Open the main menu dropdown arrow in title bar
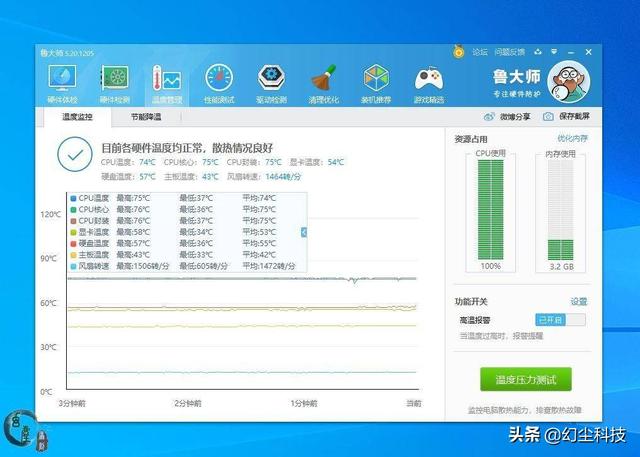 coord(554,52)
